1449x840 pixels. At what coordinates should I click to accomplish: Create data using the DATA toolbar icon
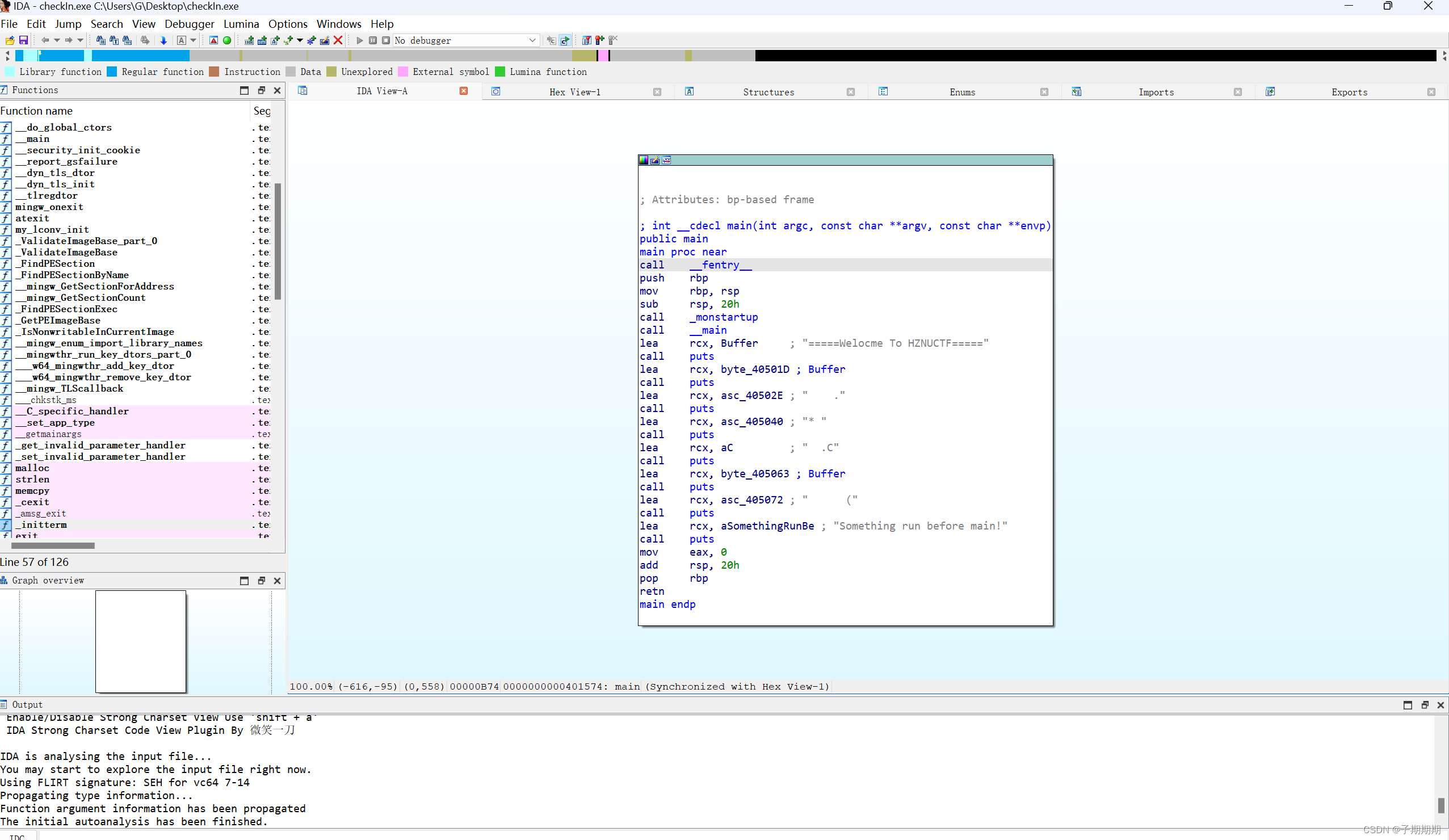tap(262, 40)
